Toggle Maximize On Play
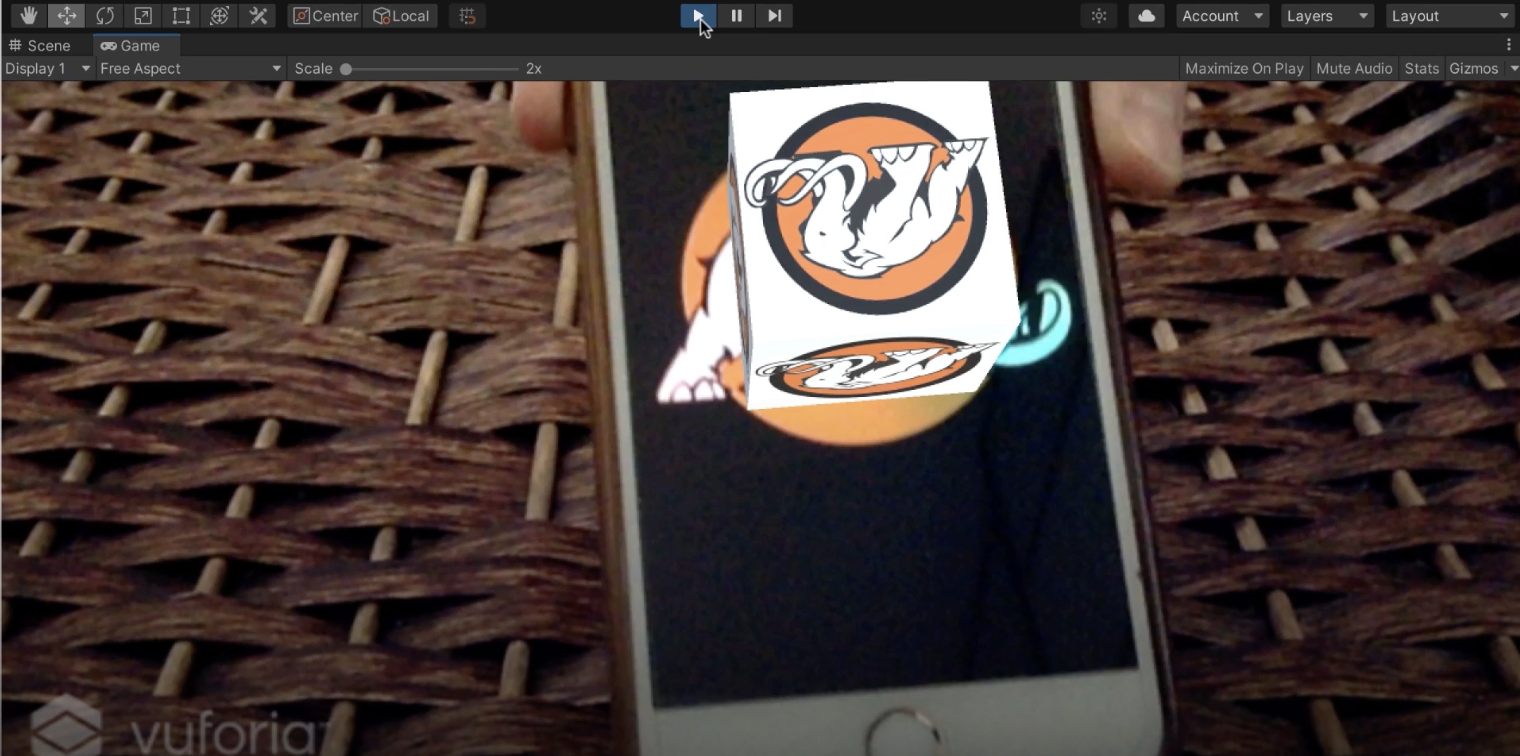This screenshot has height=756, width=1520. (x=1244, y=68)
